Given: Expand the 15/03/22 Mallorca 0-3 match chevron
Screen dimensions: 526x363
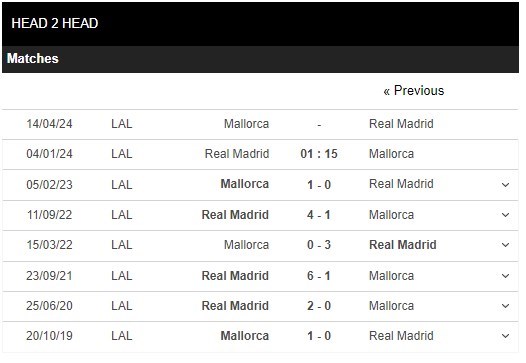Looking at the screenshot, I should click(x=505, y=245).
